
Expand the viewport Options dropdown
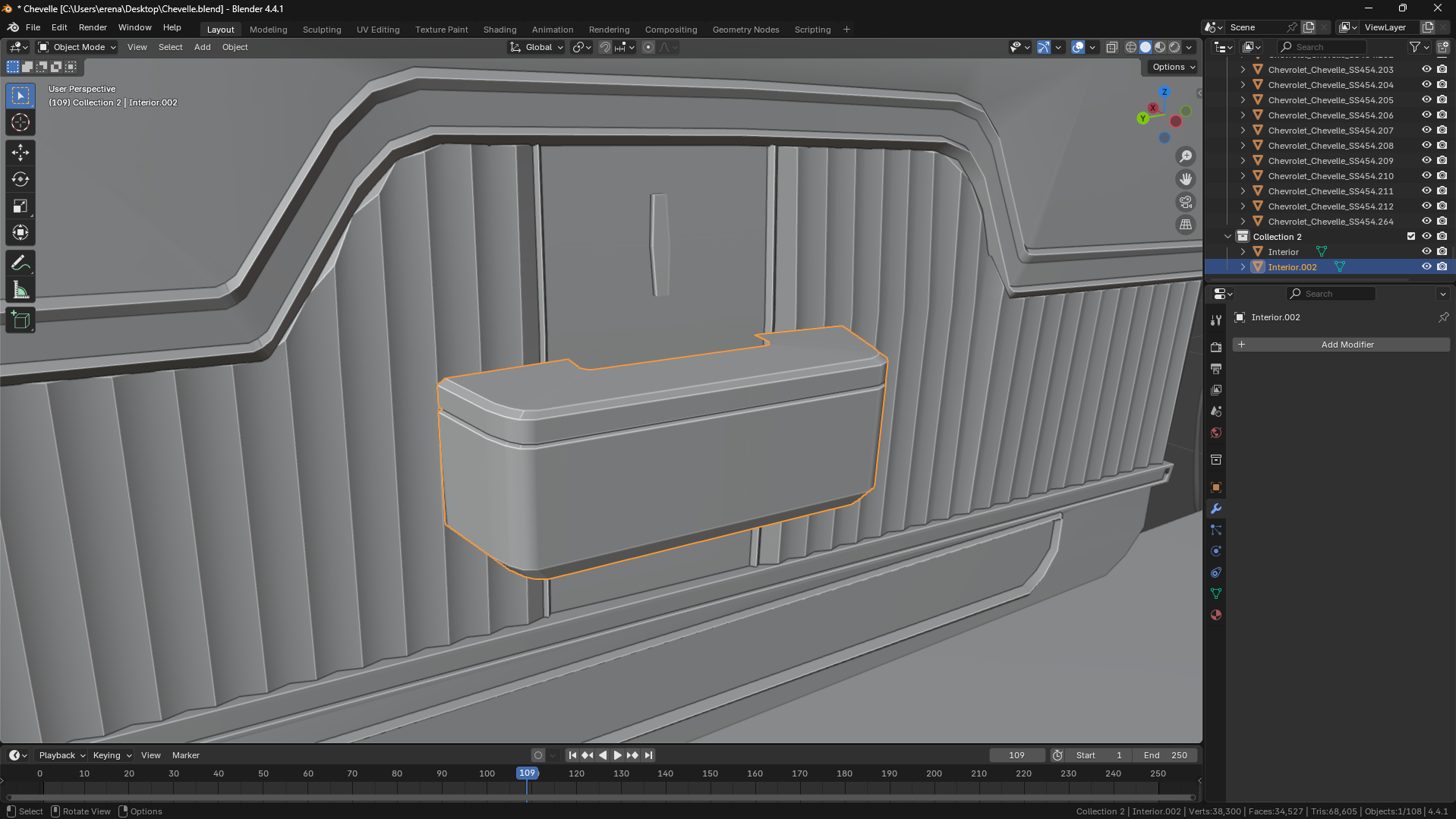click(1173, 67)
